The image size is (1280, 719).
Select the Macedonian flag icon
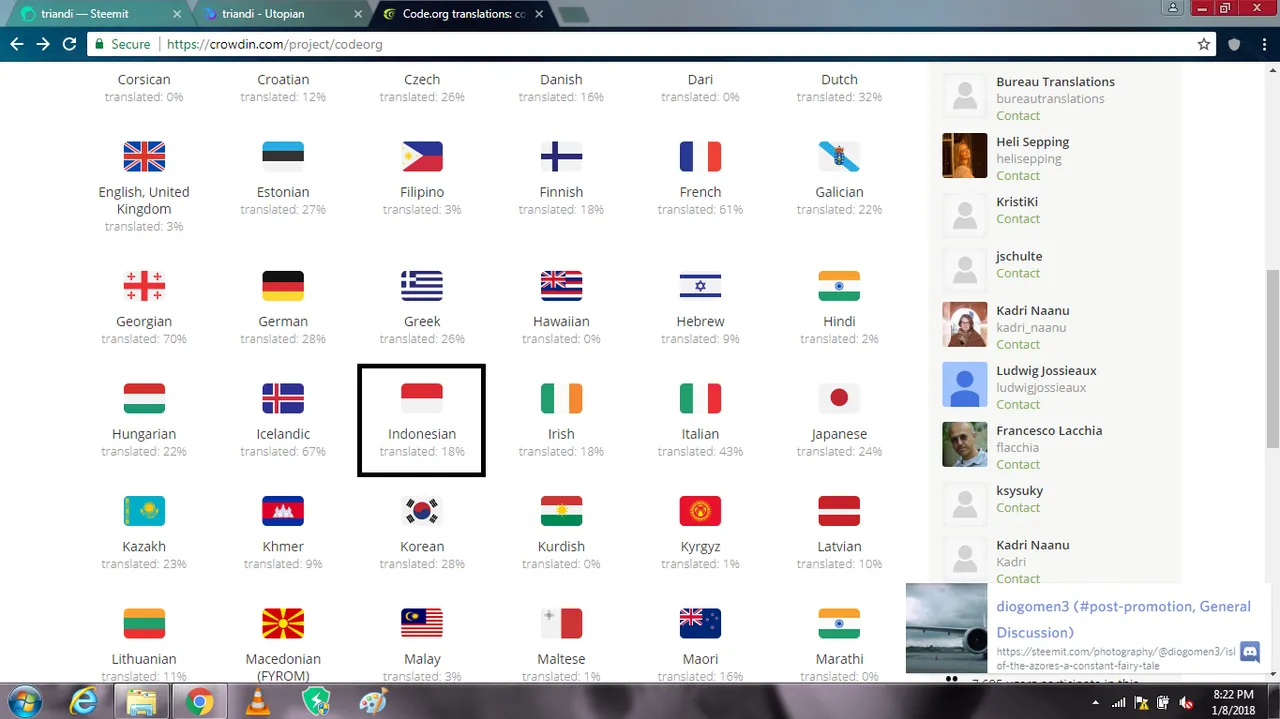pyautogui.click(x=283, y=623)
